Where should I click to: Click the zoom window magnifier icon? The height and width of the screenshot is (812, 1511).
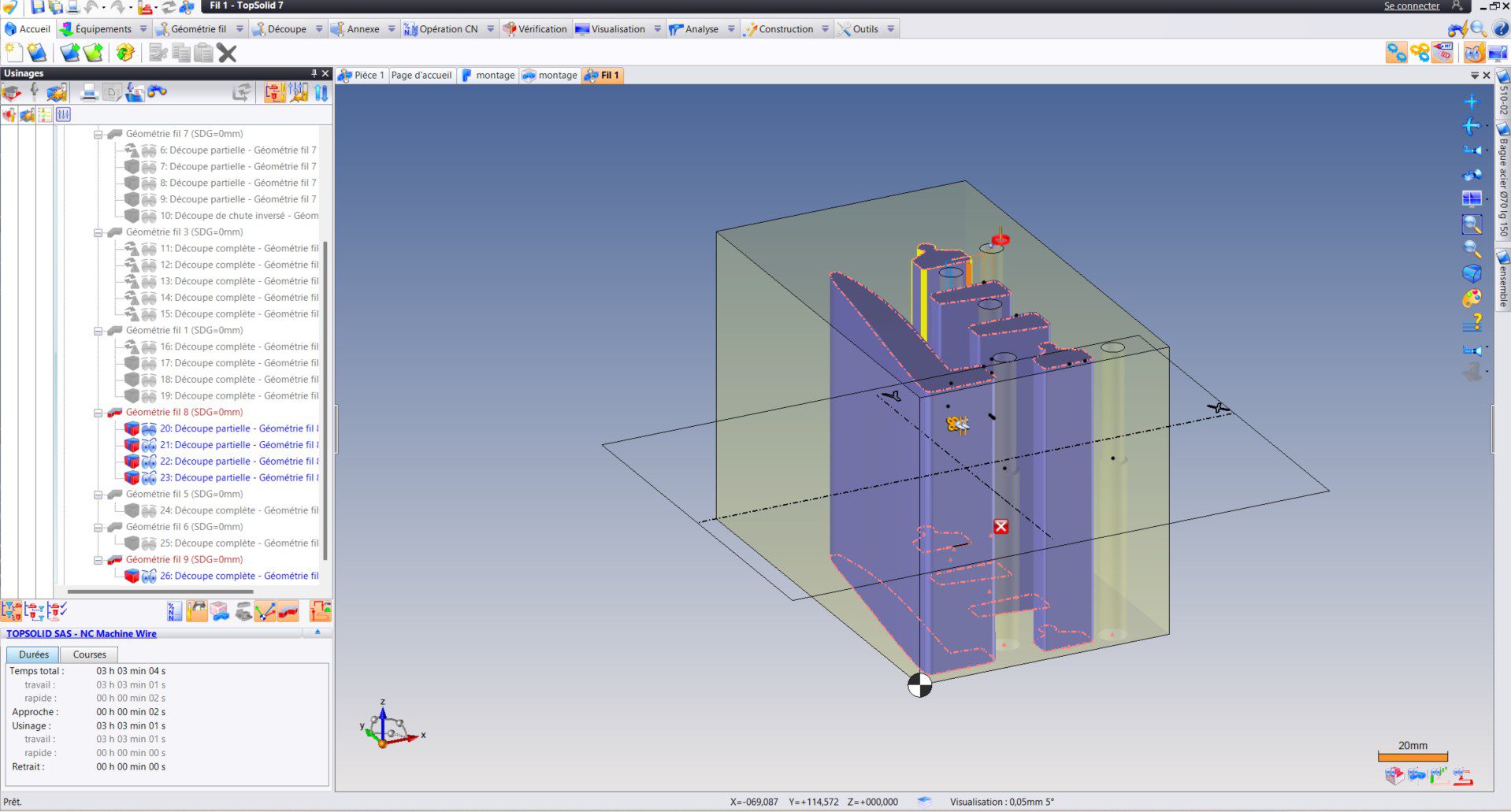click(x=1471, y=224)
